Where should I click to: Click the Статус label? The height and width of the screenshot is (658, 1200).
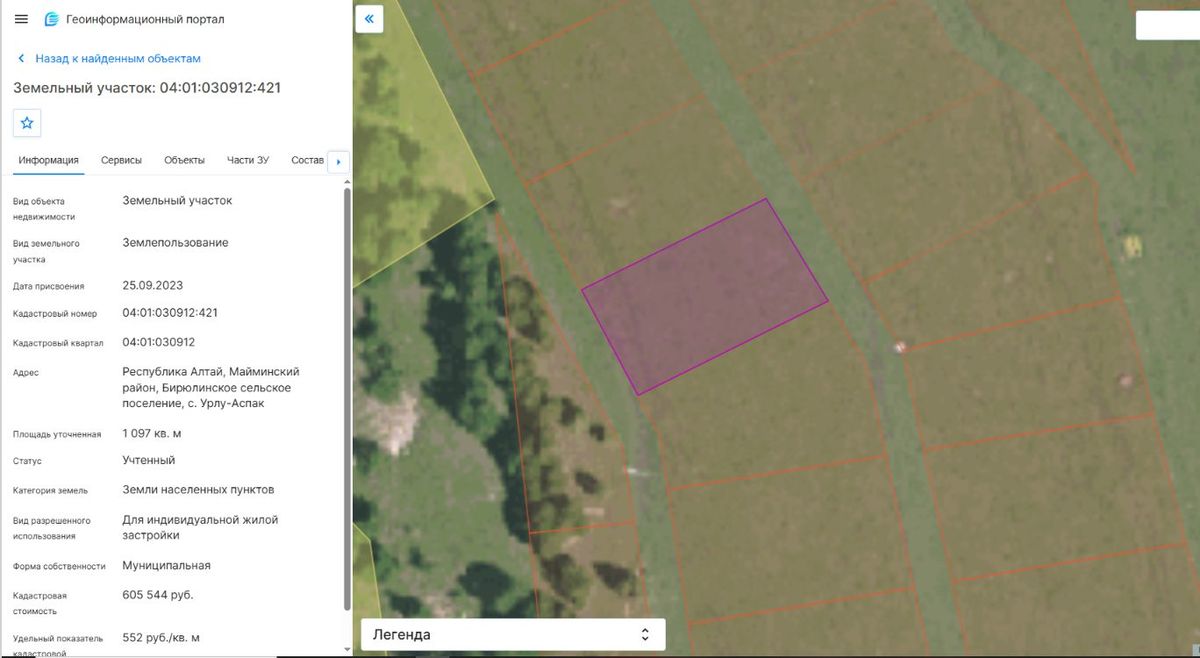28,461
